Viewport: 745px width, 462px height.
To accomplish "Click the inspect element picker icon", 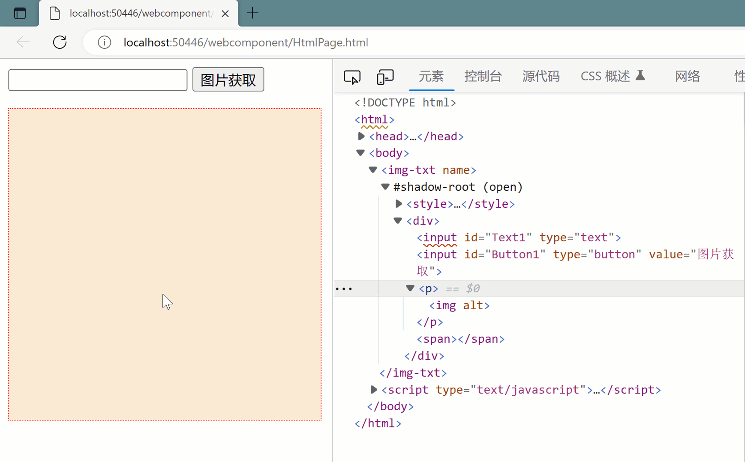I will pyautogui.click(x=352, y=77).
